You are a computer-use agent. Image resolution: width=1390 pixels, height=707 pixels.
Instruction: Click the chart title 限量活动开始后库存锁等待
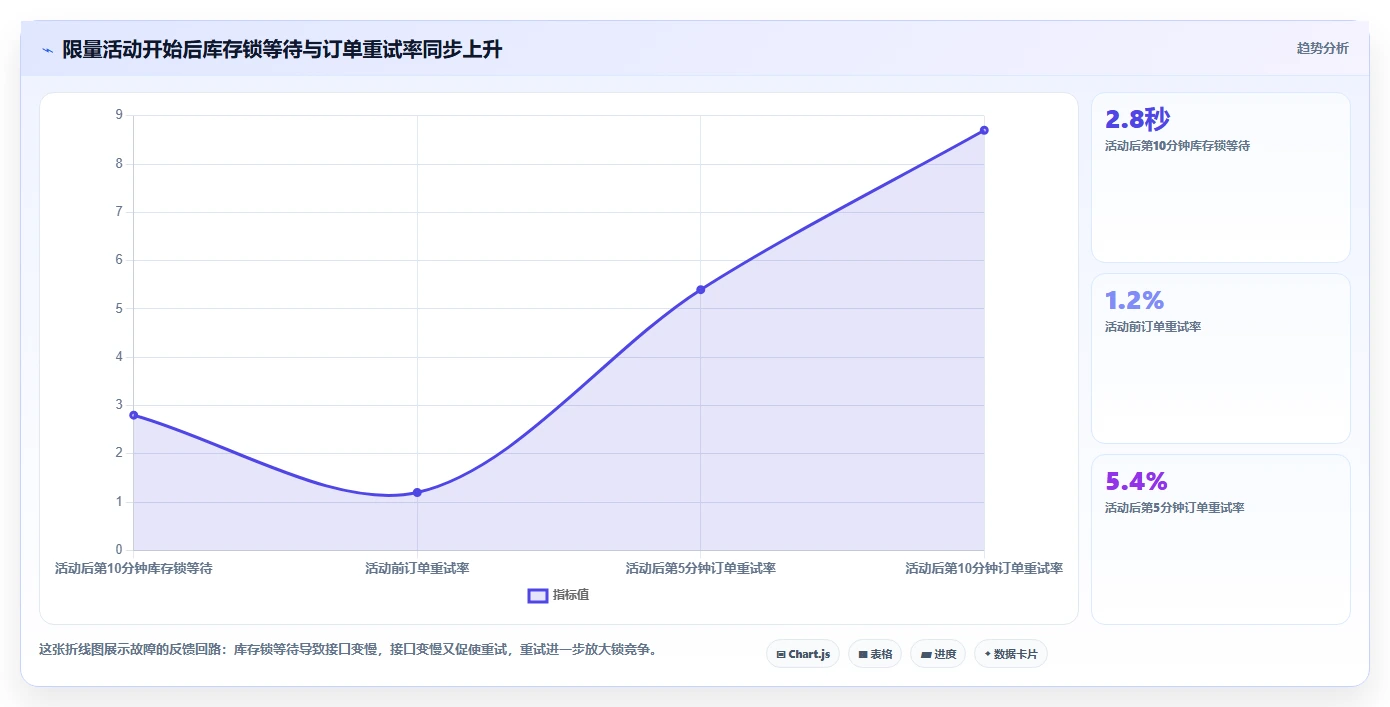click(282, 50)
